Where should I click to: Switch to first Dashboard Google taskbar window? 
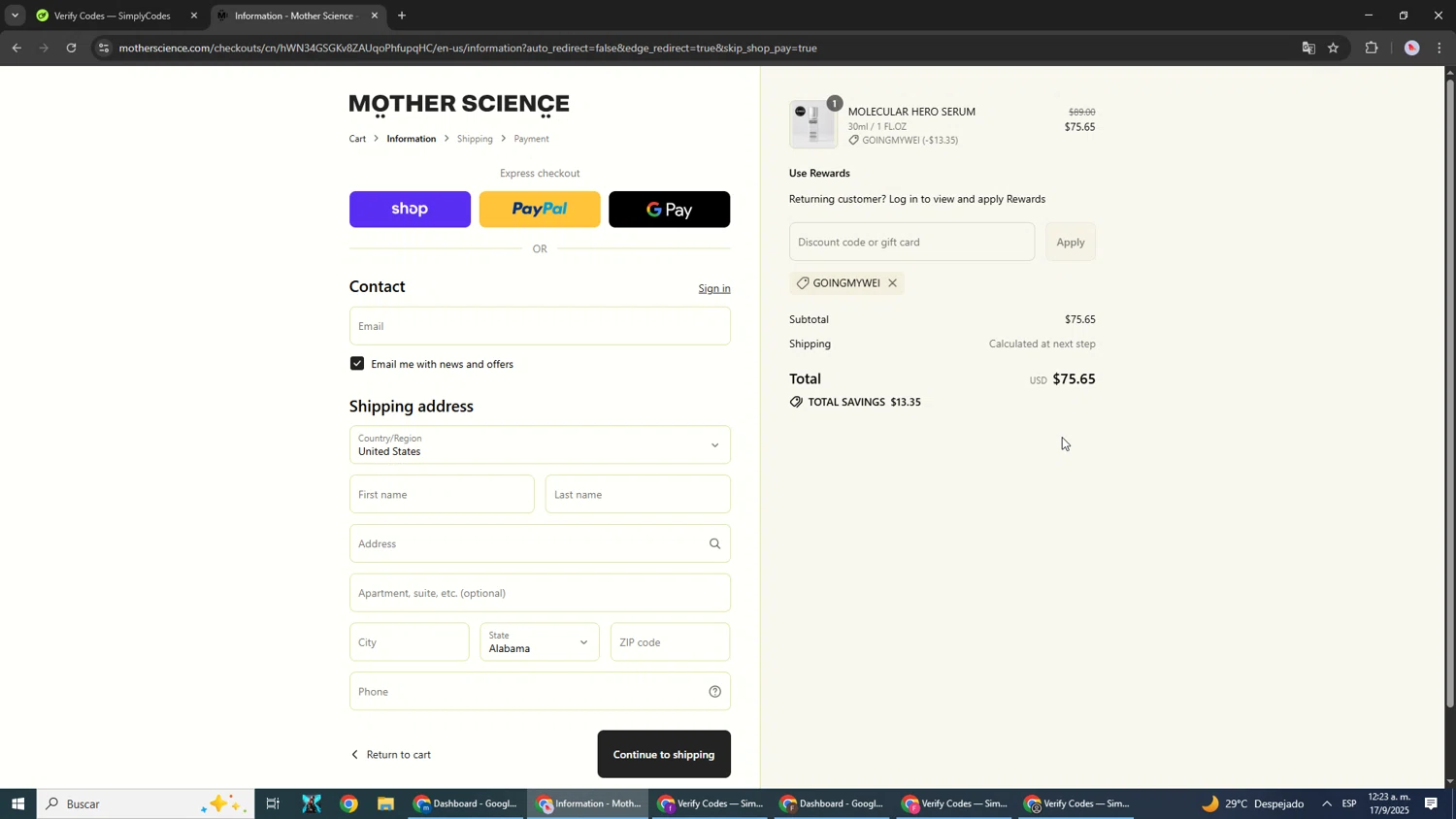(x=467, y=803)
